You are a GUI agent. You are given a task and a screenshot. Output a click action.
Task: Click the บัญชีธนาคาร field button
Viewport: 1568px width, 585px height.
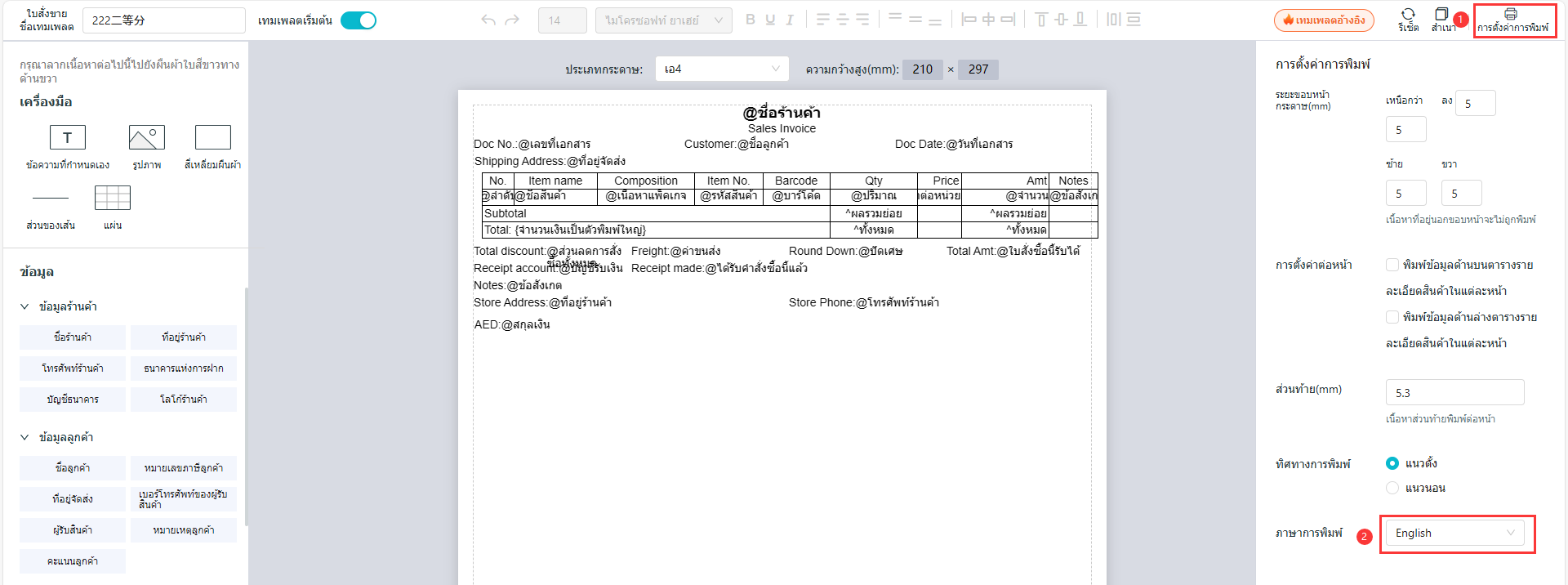tap(73, 400)
